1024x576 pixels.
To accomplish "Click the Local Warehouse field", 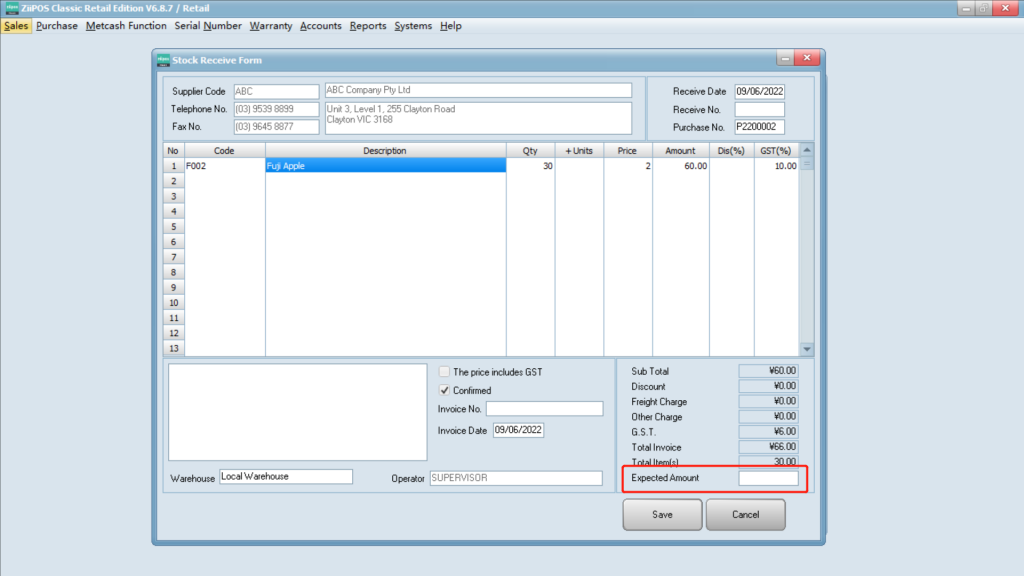I will 286,477.
